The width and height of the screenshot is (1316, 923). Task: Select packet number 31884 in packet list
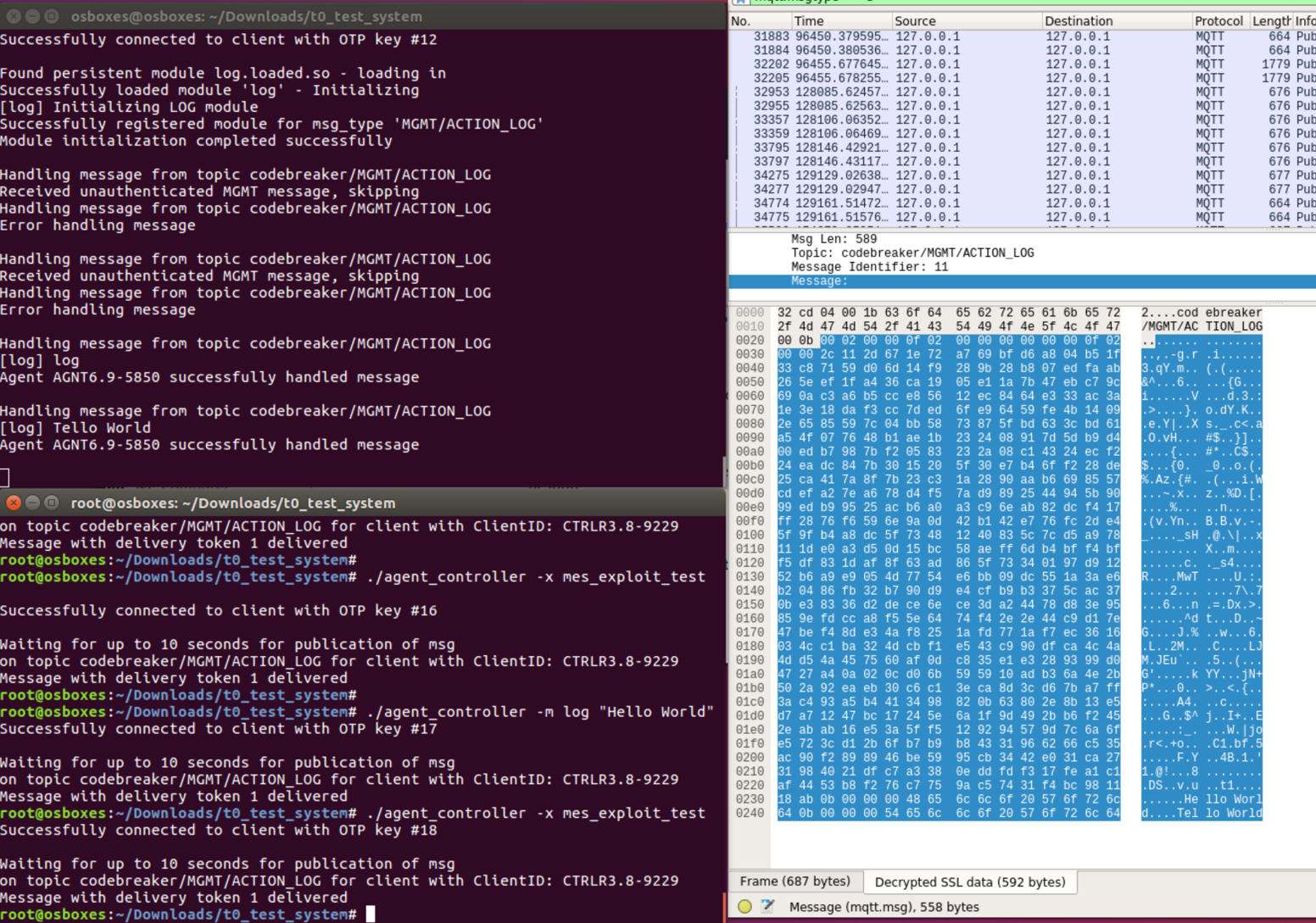coord(1023,50)
